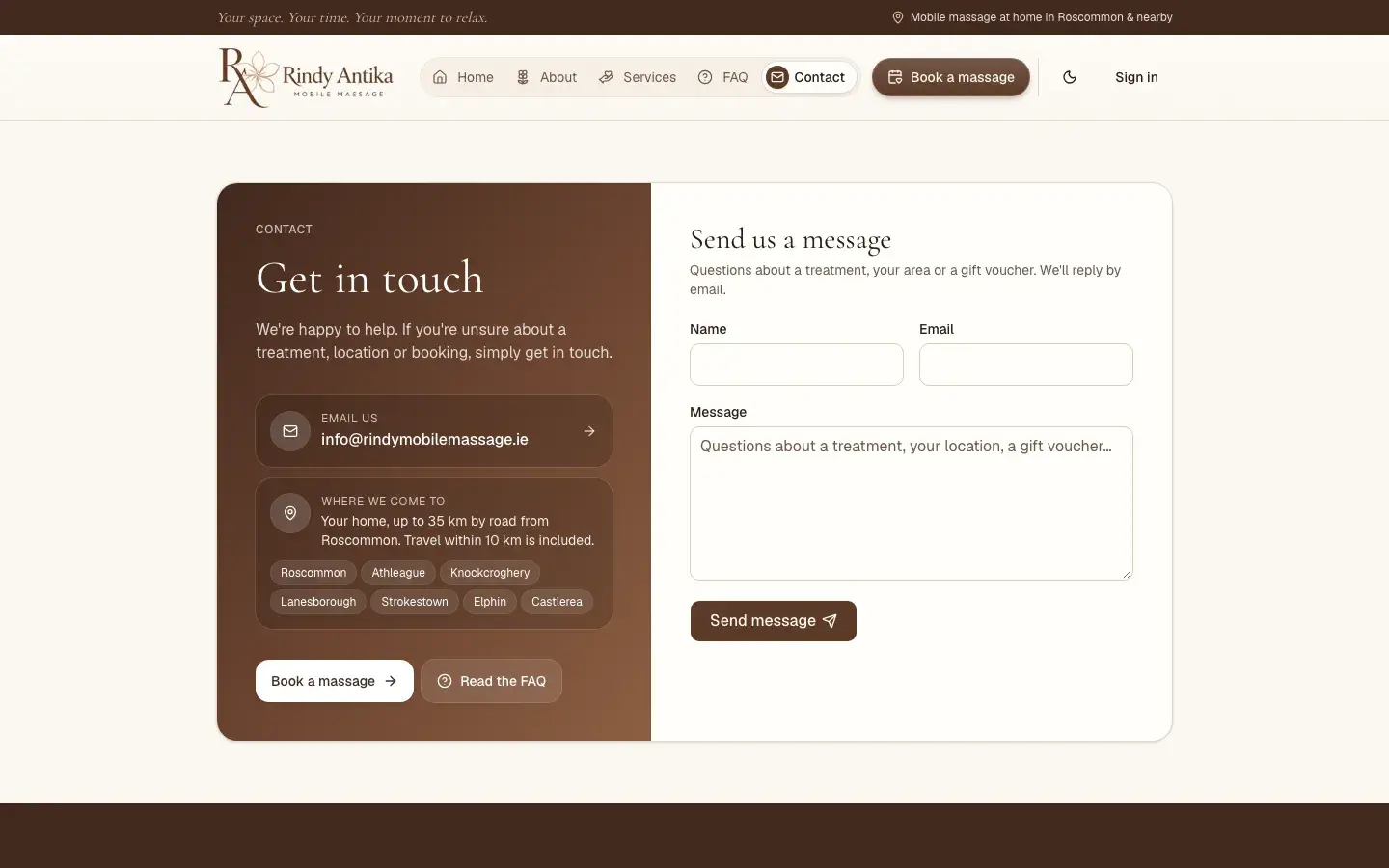Click the Castlerea location tag
The width and height of the screenshot is (1389, 868).
coord(557,602)
